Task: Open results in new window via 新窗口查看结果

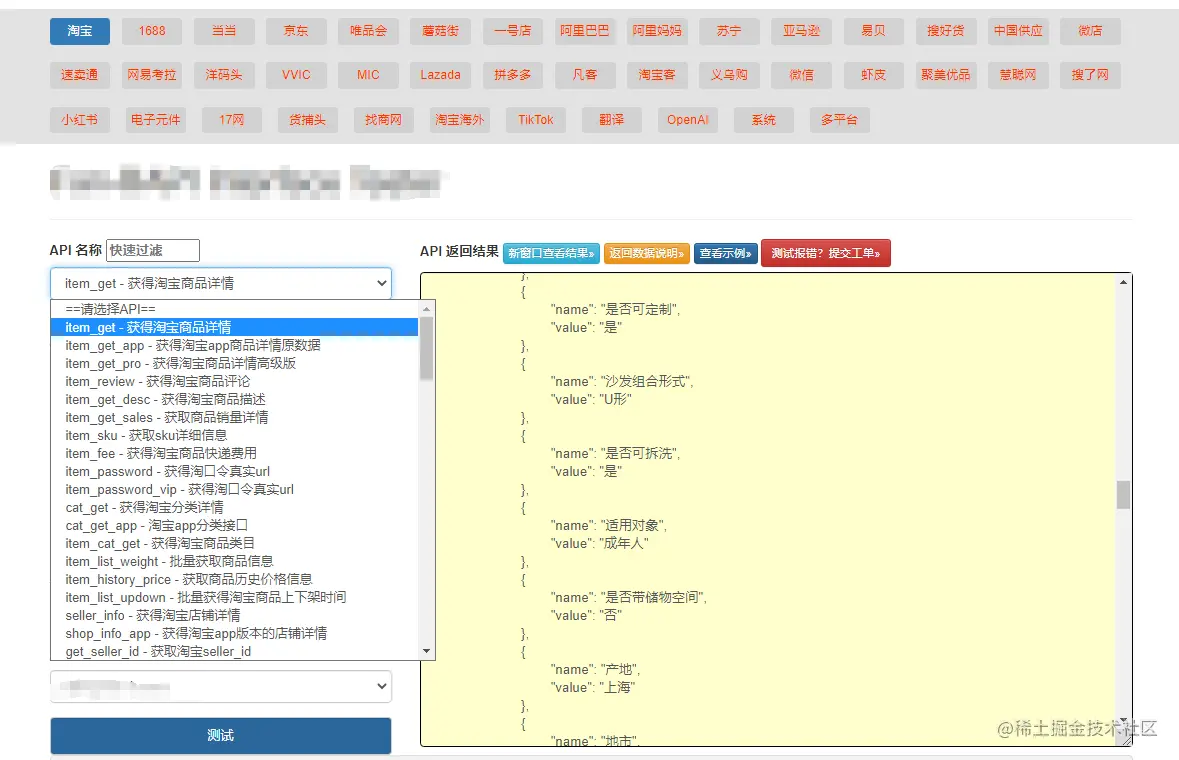Action: (x=551, y=253)
